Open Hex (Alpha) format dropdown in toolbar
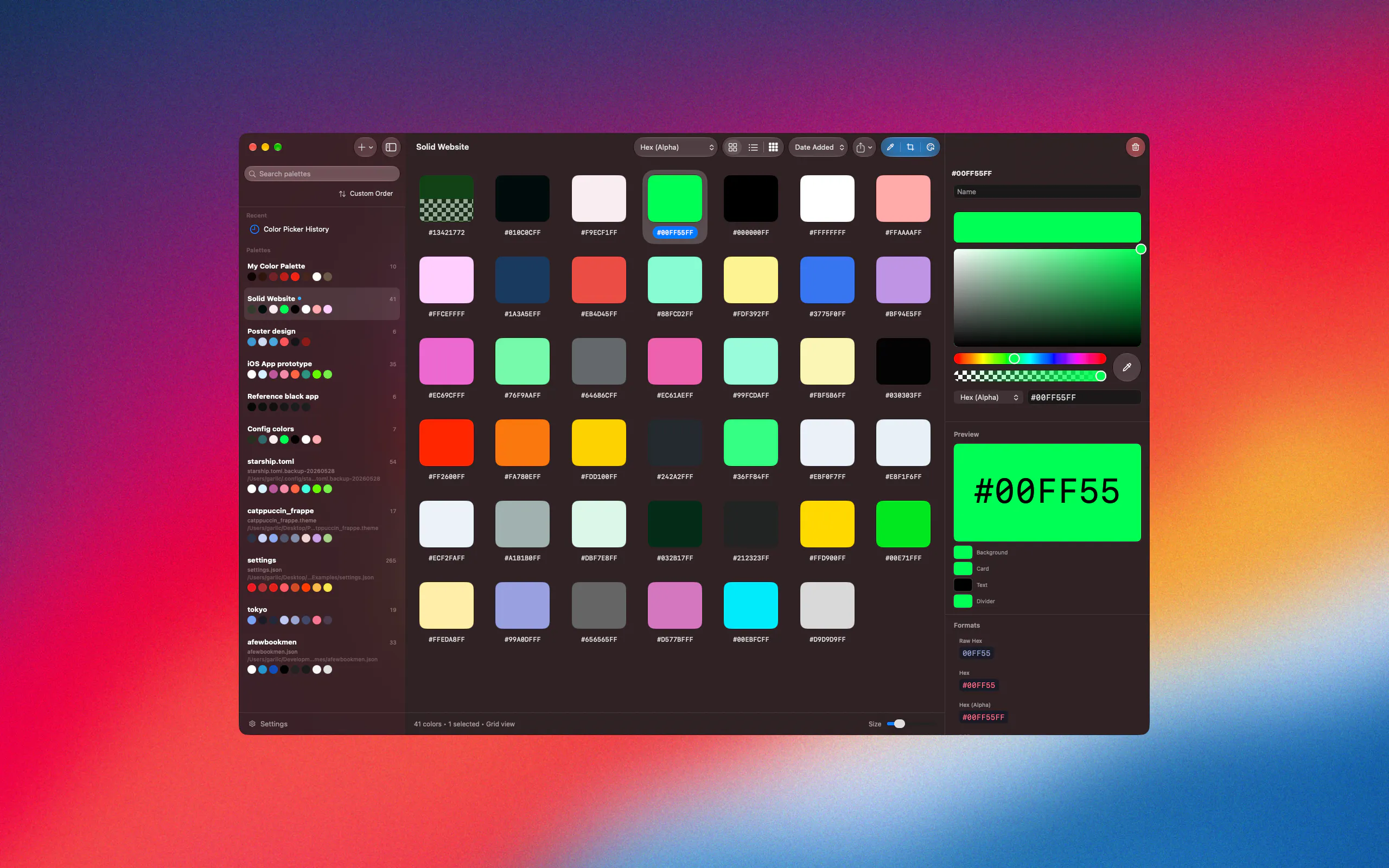 pos(676,147)
